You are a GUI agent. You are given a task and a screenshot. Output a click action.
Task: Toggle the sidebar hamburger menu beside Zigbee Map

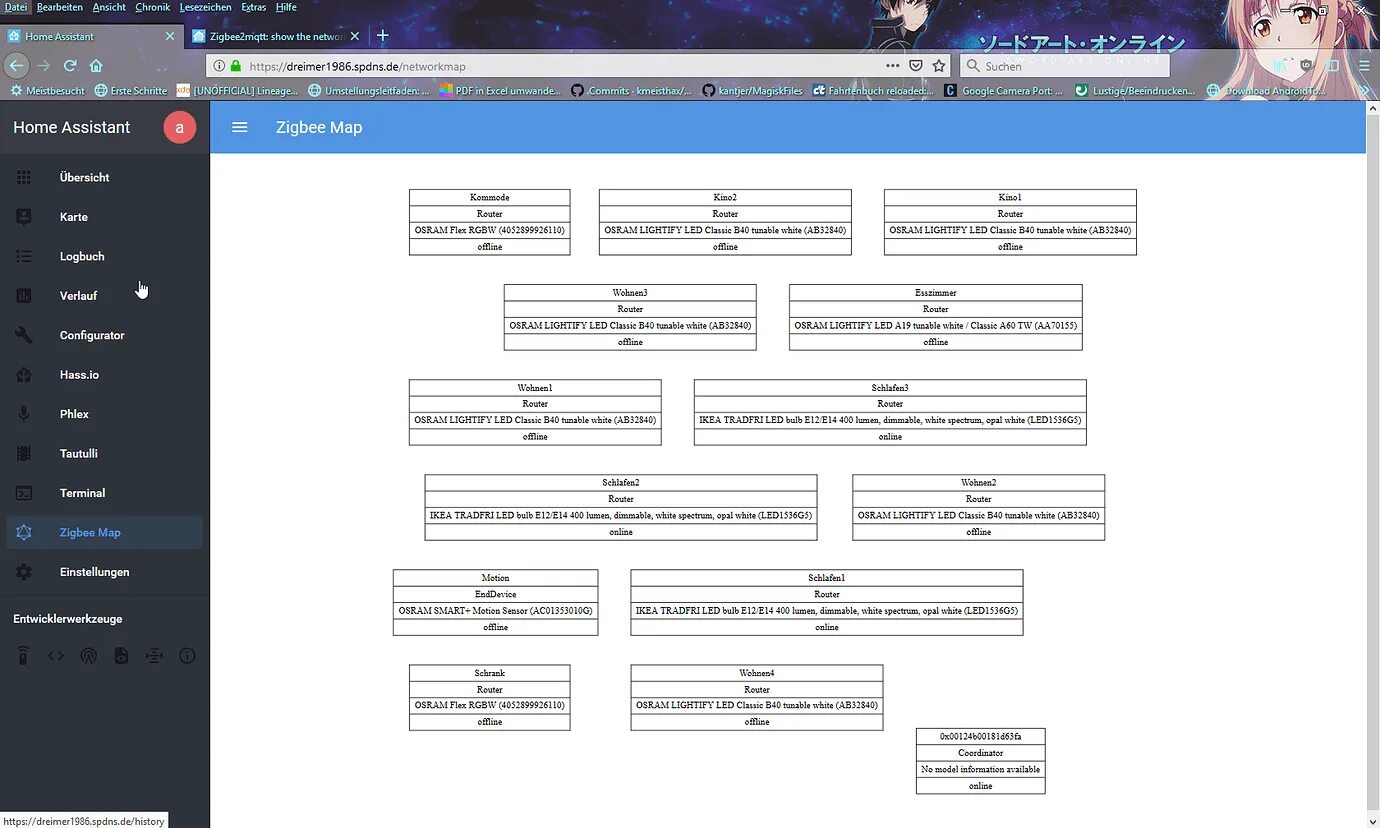tap(240, 127)
